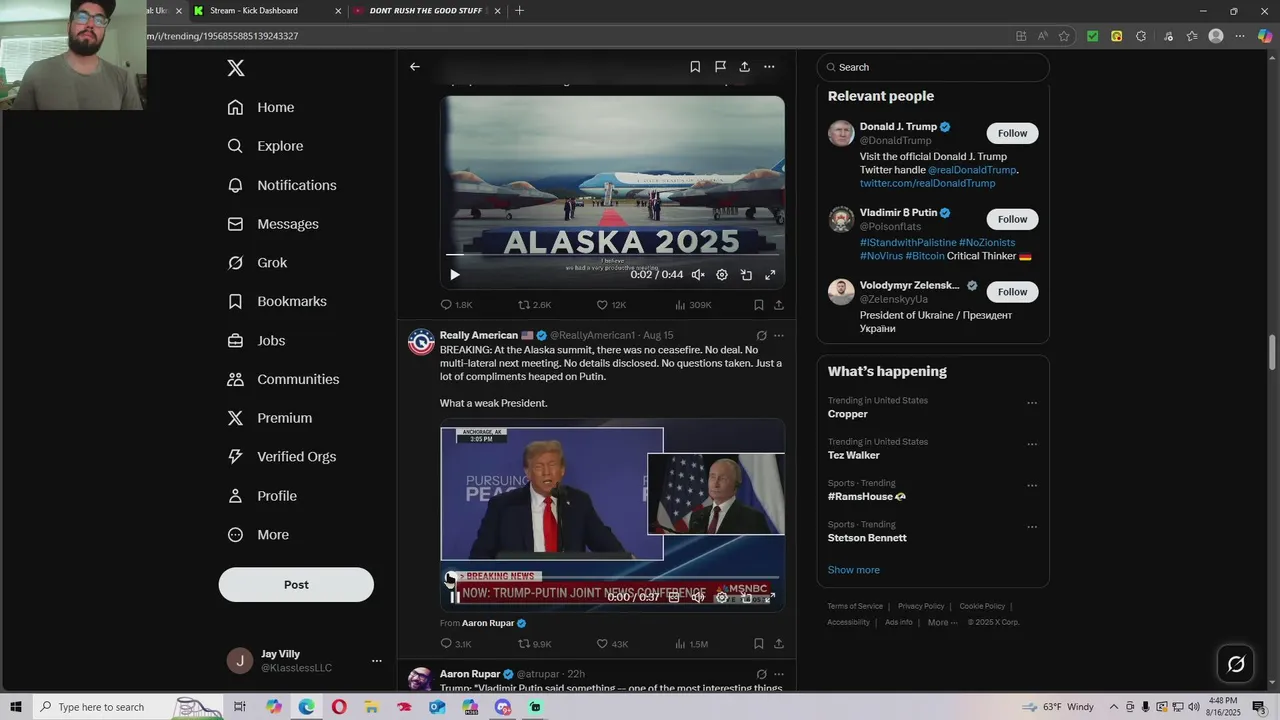Follow Donald J. Trump
The height and width of the screenshot is (720, 1280).
(1012, 133)
